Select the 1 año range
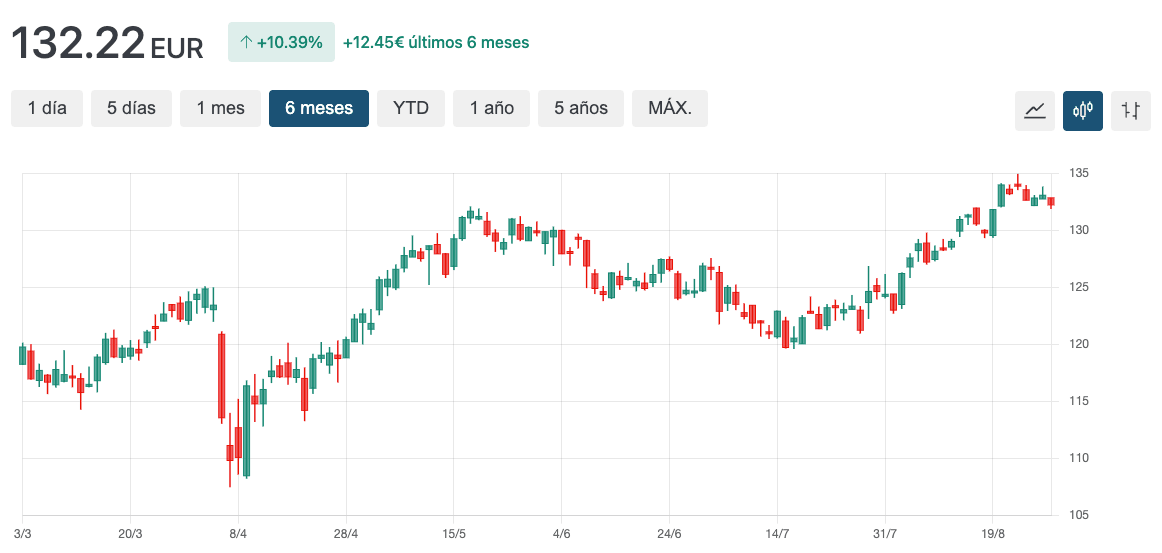Image resolution: width=1162 pixels, height=553 pixels. (x=492, y=108)
